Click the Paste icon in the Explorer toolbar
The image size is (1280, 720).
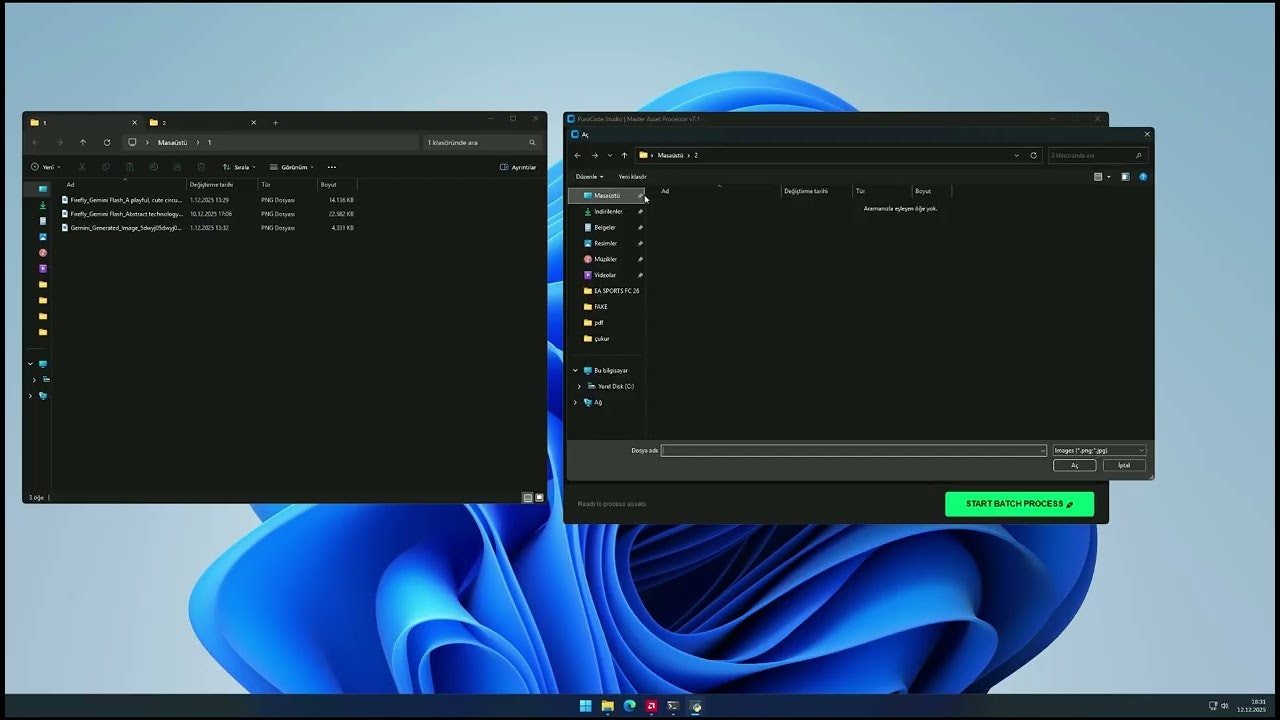[x=129, y=167]
